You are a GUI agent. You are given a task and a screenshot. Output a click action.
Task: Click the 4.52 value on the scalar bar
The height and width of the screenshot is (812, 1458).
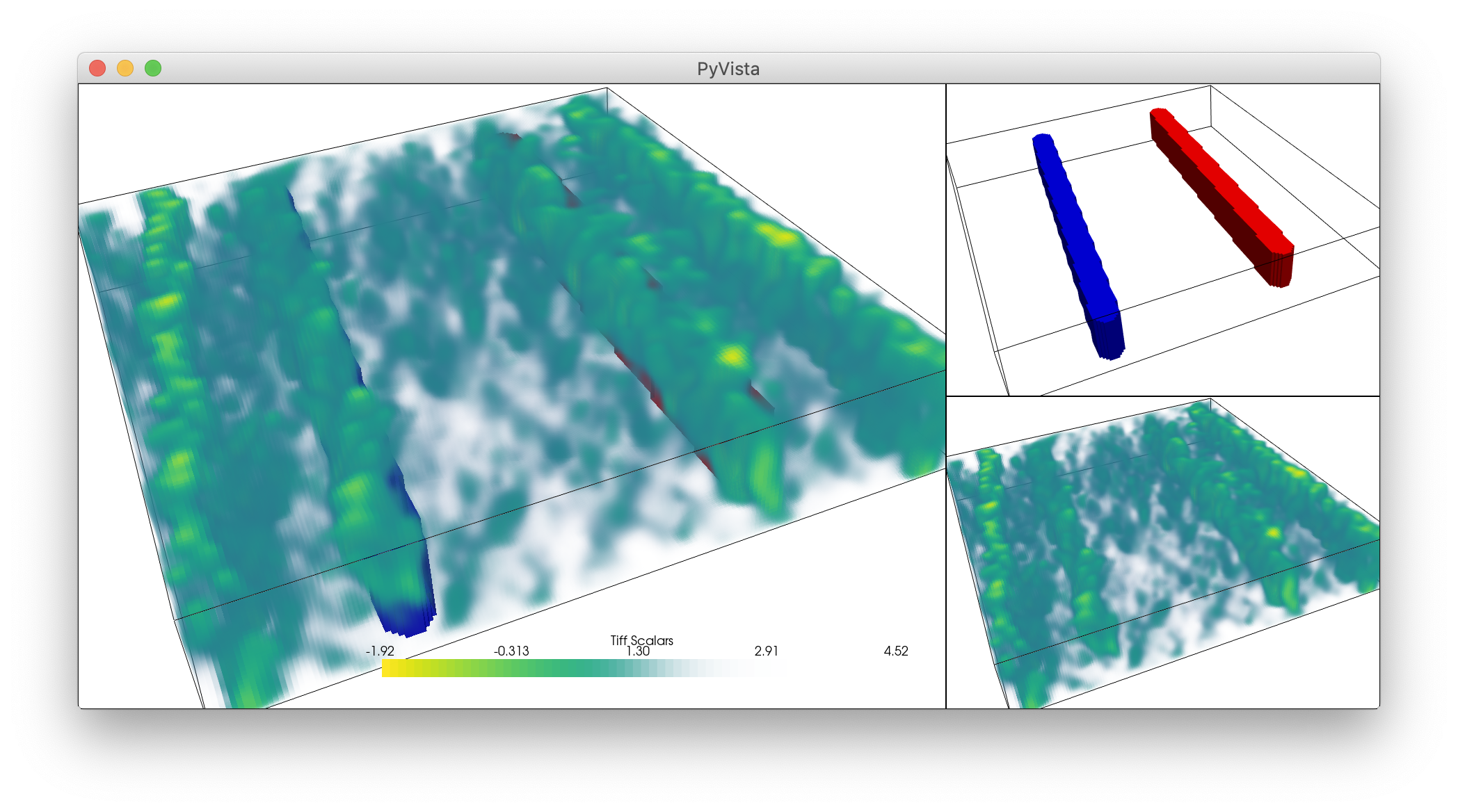click(897, 651)
